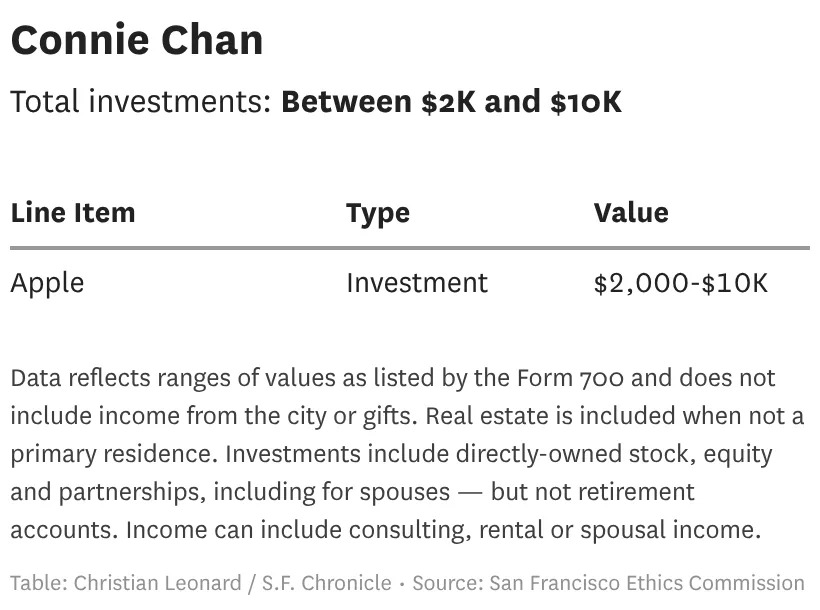The width and height of the screenshot is (820, 610).
Task: Click the Value column header
Action: [630, 212]
